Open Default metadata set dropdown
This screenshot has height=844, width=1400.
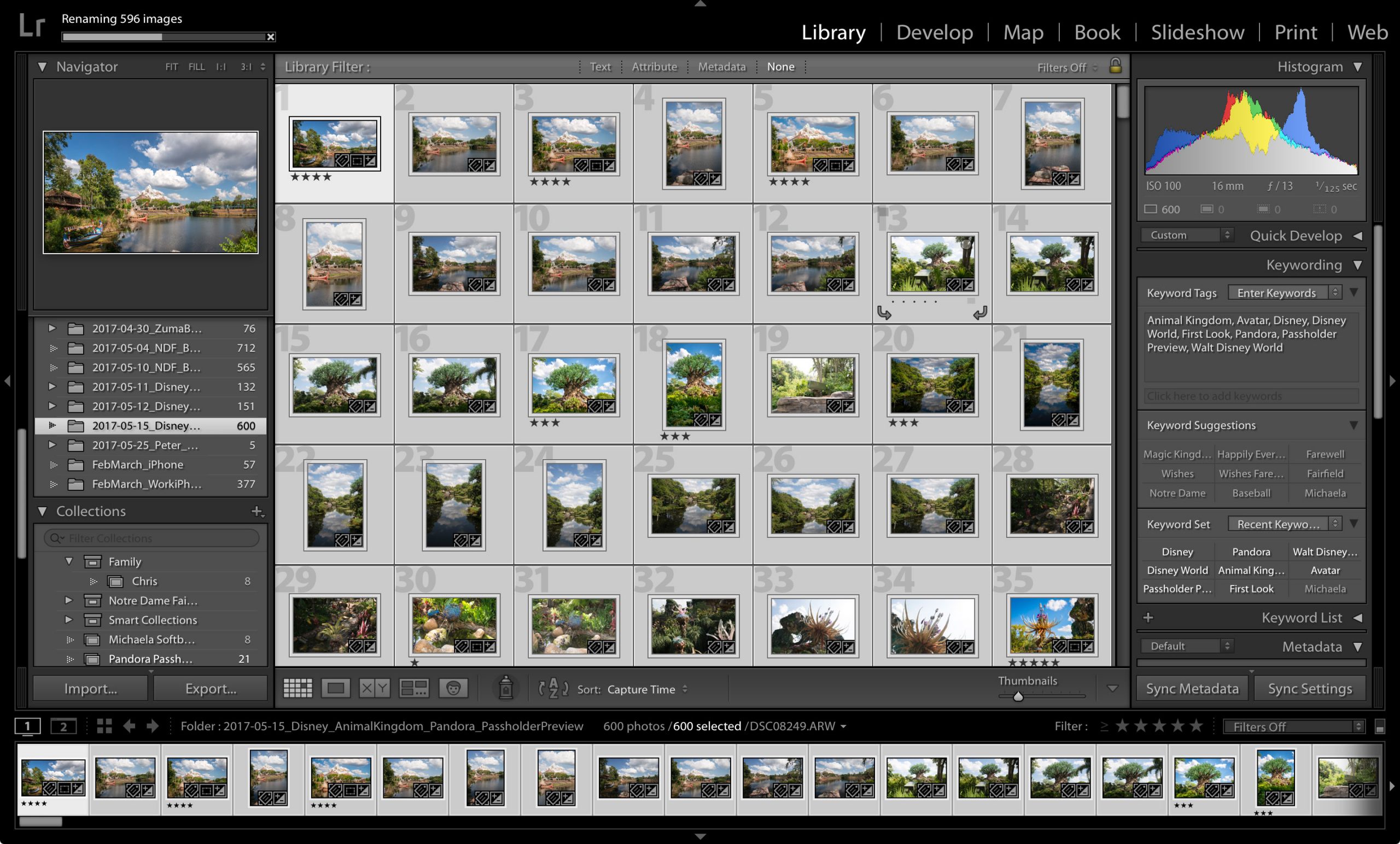click(x=1187, y=646)
